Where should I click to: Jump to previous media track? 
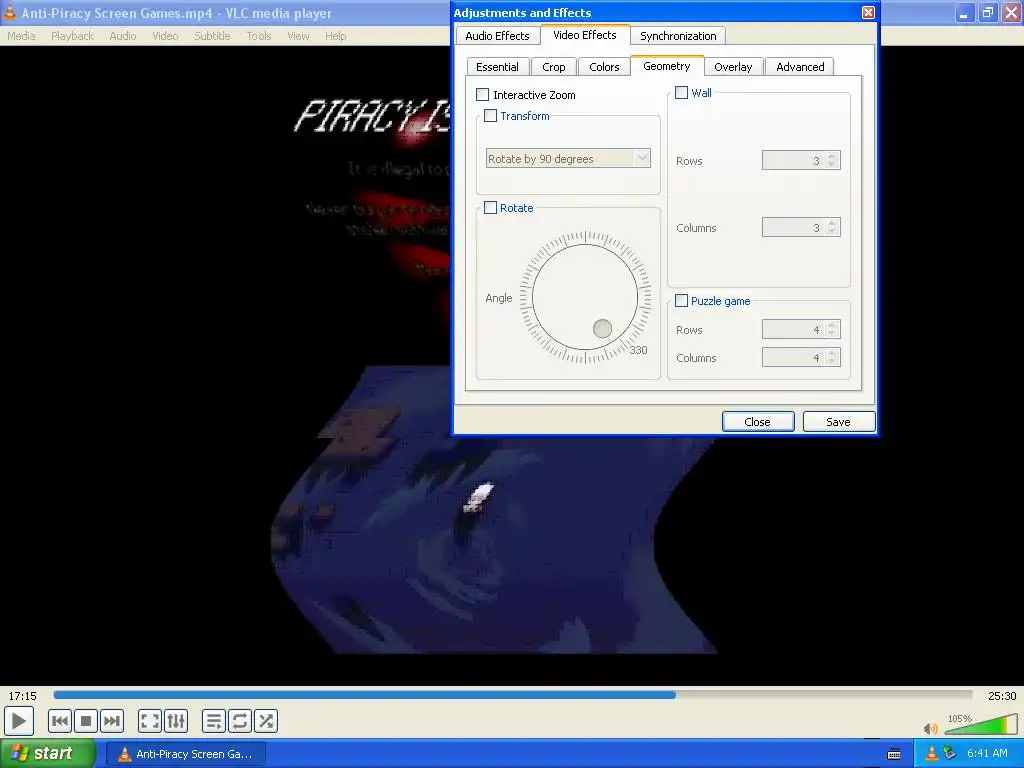[x=59, y=722]
